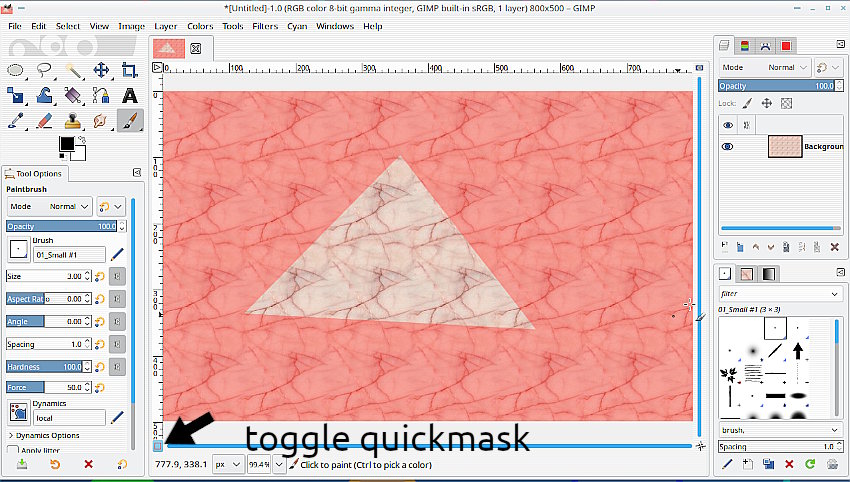The width and height of the screenshot is (850, 482).
Task: Switch to the Paths tab
Action: pos(765,46)
